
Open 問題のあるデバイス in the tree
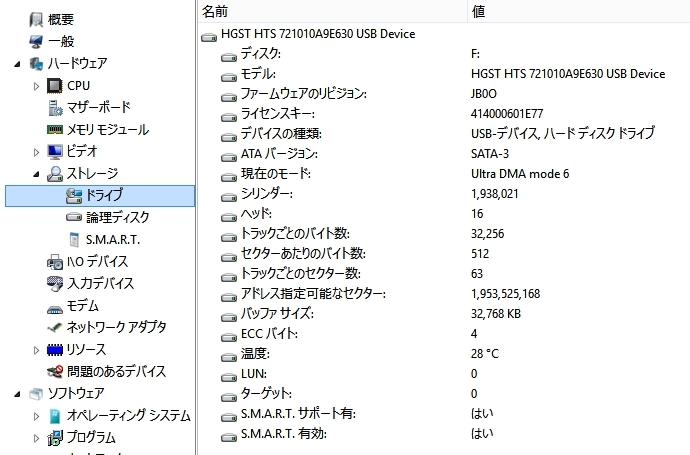pyautogui.click(x=116, y=372)
